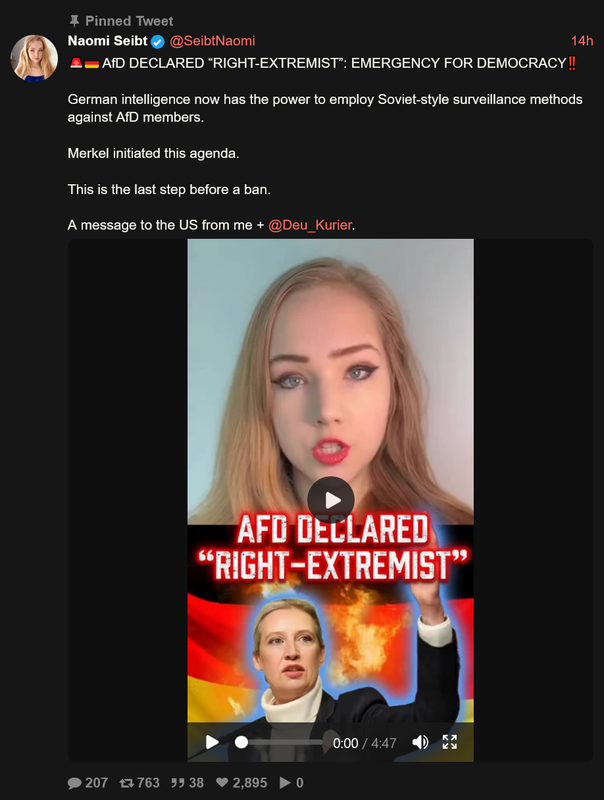The height and width of the screenshot is (800, 604).
Task: Click the video views play icon in stats
Action: click(286, 783)
